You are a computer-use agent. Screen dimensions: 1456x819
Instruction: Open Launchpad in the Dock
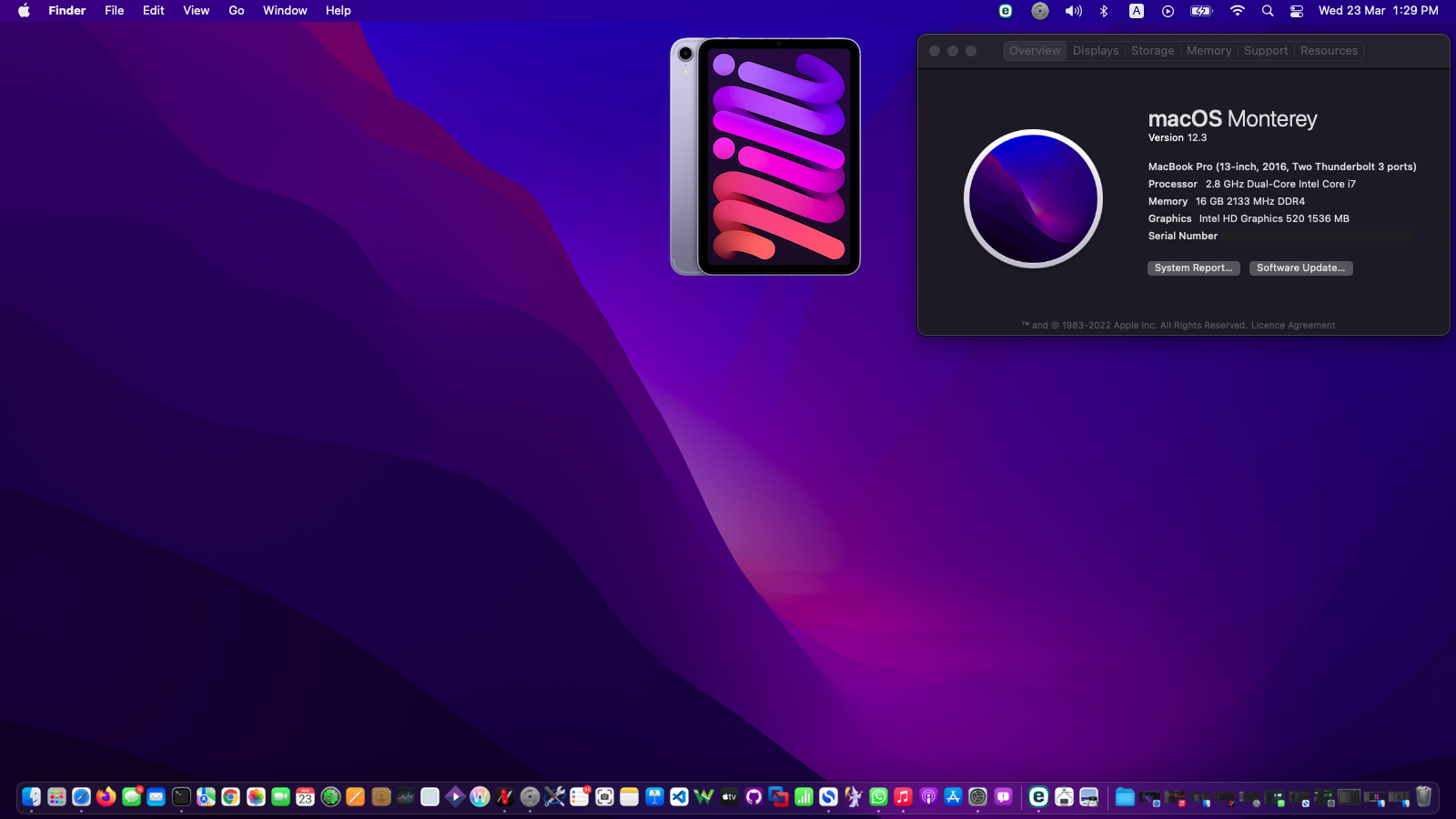pos(56,797)
